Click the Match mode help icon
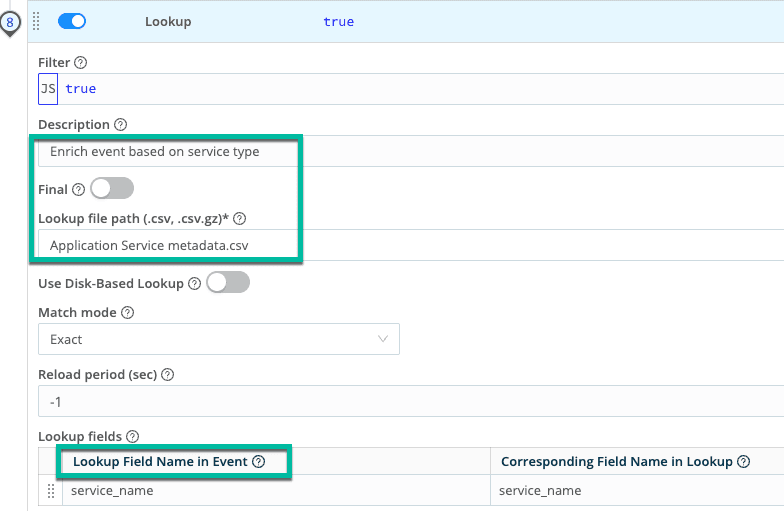Viewport: 784px width, 511px height. point(128,313)
